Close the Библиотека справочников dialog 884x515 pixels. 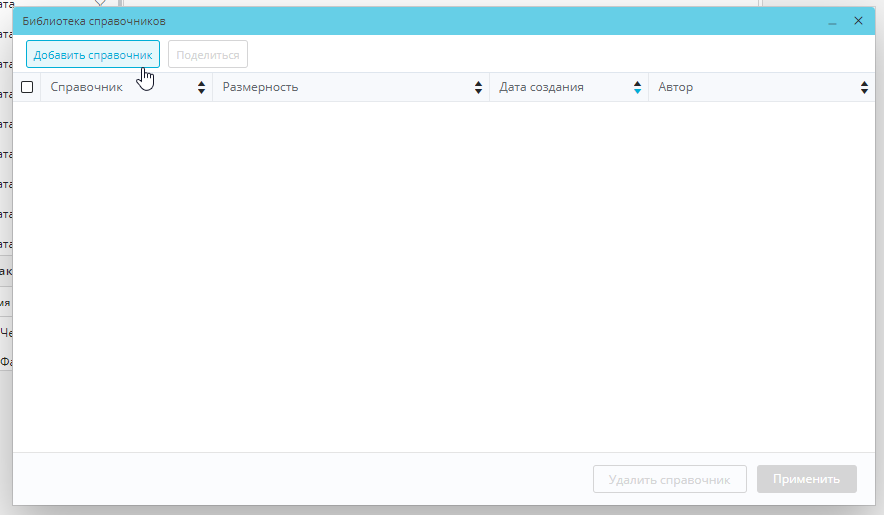[858, 21]
